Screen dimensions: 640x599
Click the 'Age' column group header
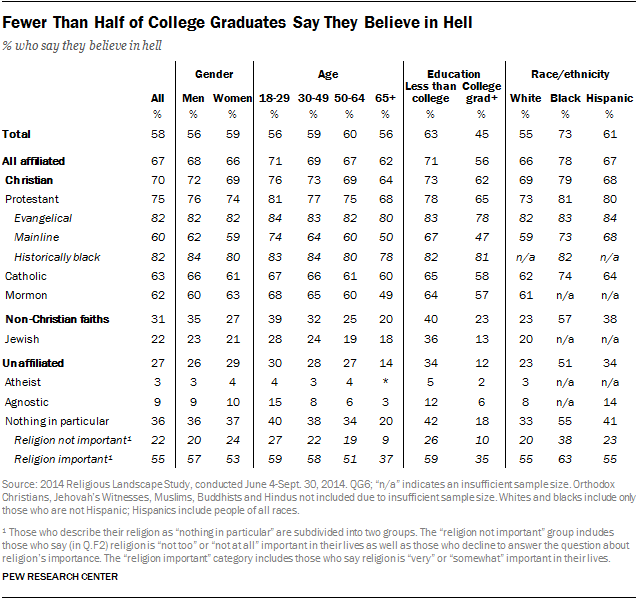(330, 74)
